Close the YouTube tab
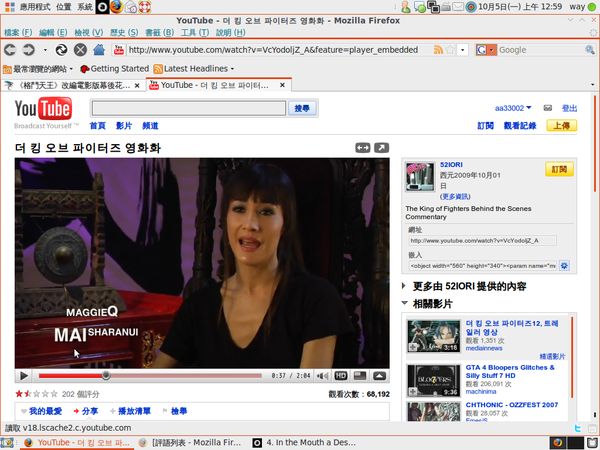Viewport: 600px width, 450px height. (282, 85)
